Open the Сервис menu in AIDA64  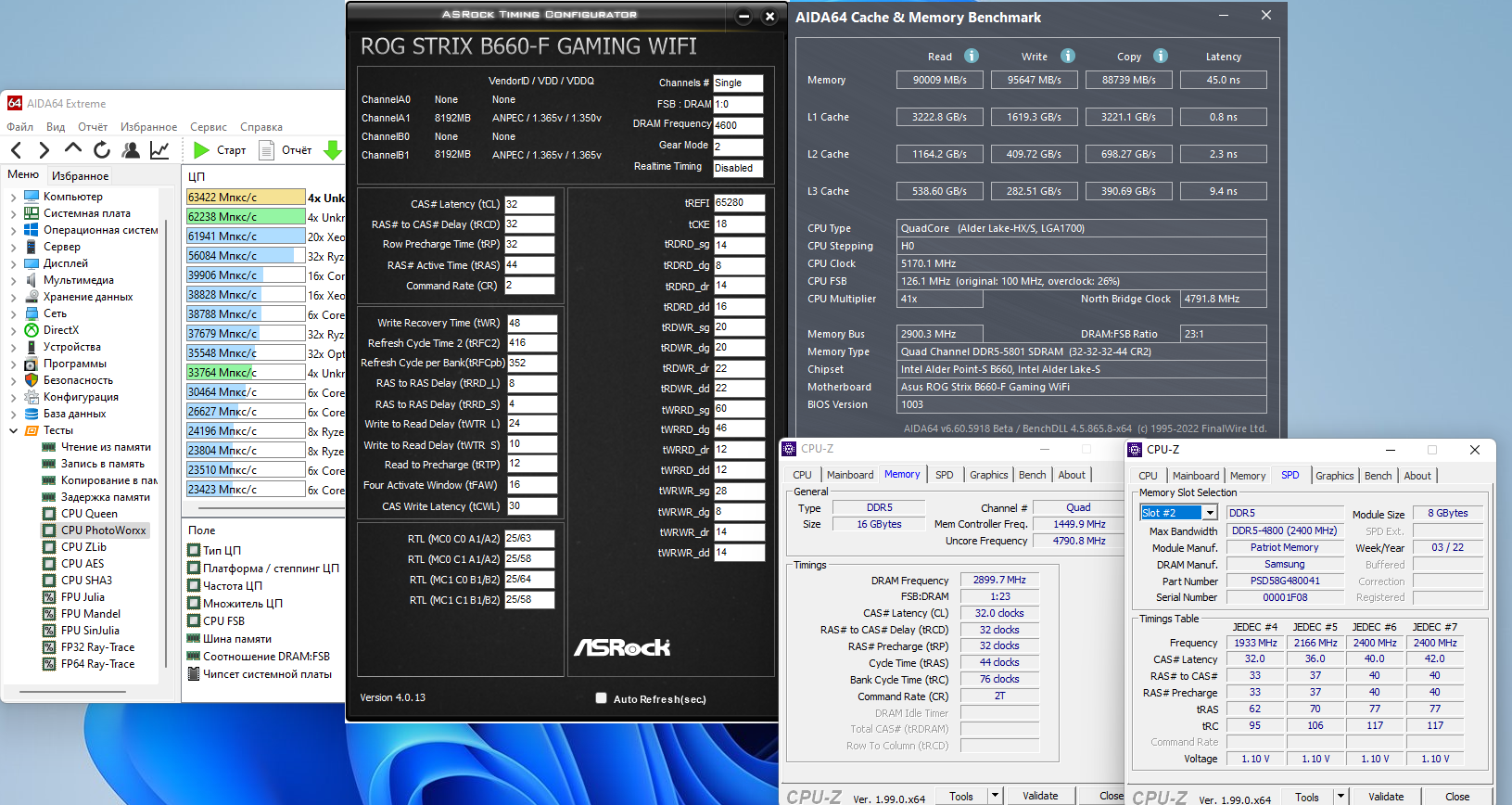tap(209, 127)
